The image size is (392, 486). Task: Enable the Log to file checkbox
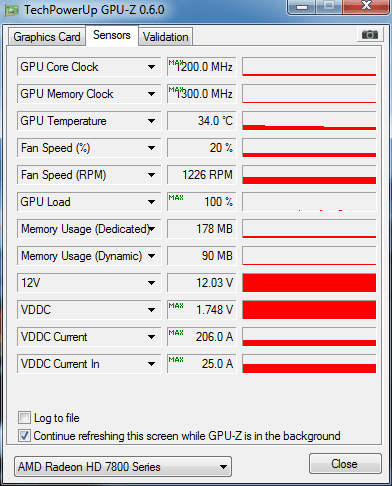pyautogui.click(x=24, y=418)
